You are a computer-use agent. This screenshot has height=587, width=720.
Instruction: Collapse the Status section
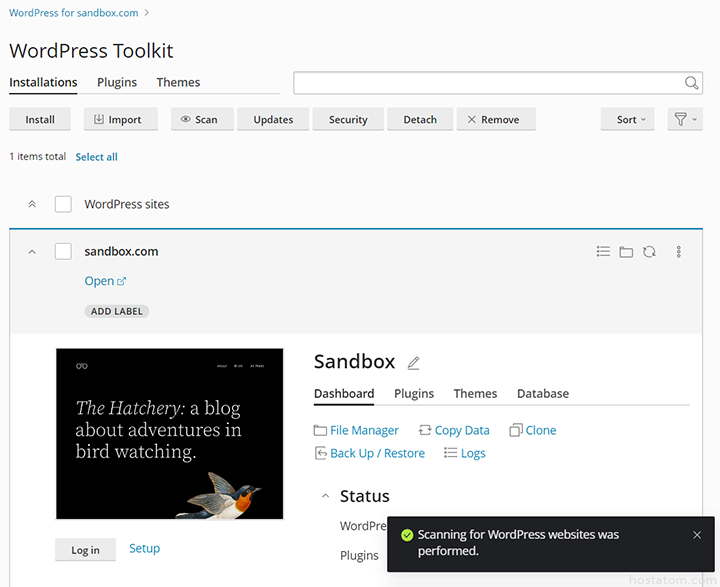pos(325,496)
